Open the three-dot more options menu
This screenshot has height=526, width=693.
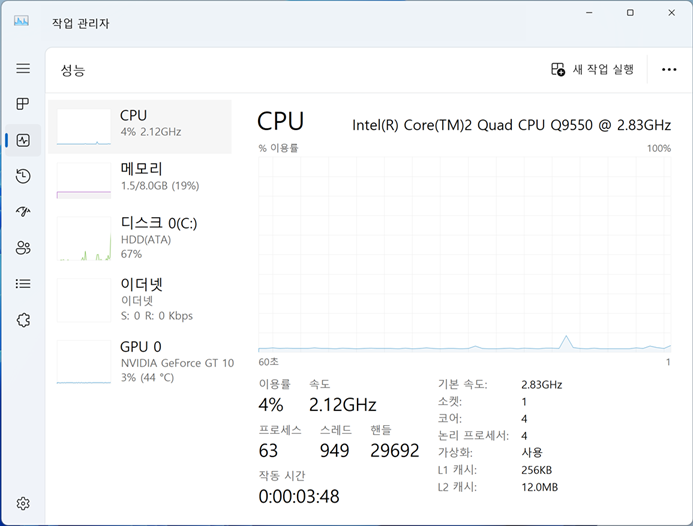pos(669,69)
